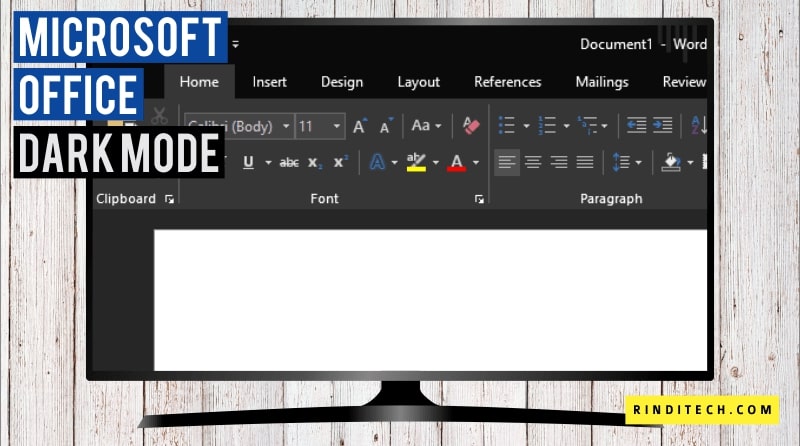Open Customize Quick Access Toolbar arrow

pyautogui.click(x=235, y=44)
